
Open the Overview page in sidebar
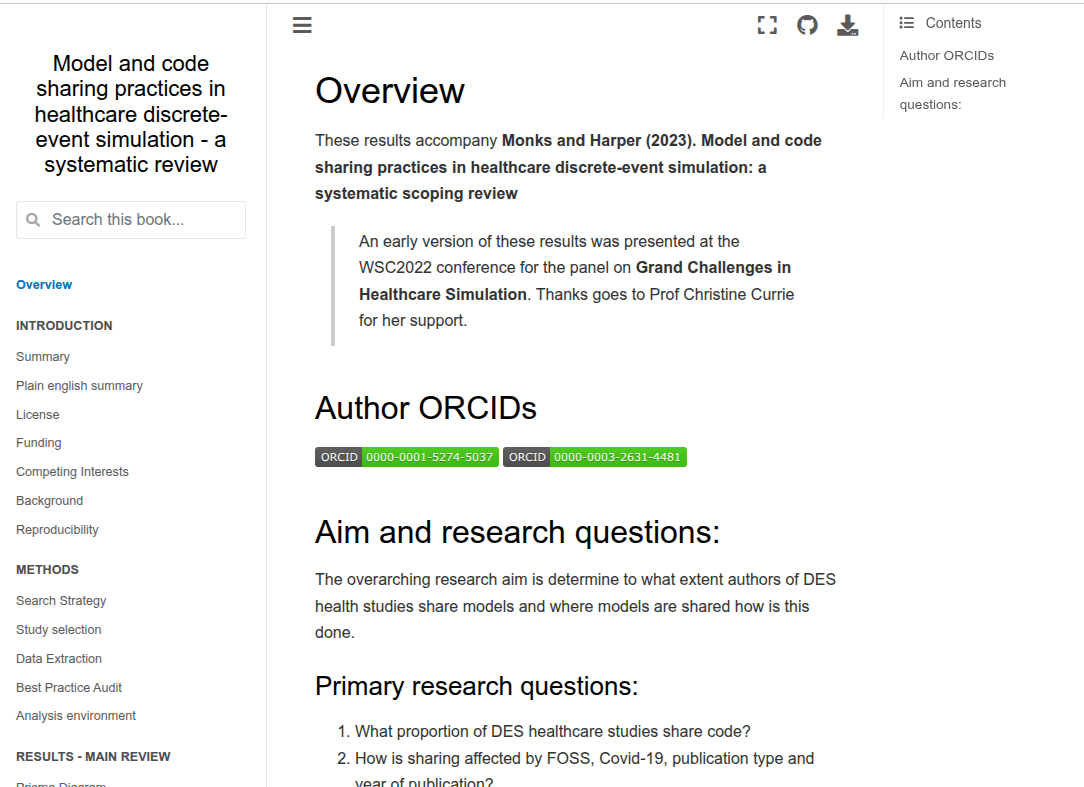[x=44, y=285]
